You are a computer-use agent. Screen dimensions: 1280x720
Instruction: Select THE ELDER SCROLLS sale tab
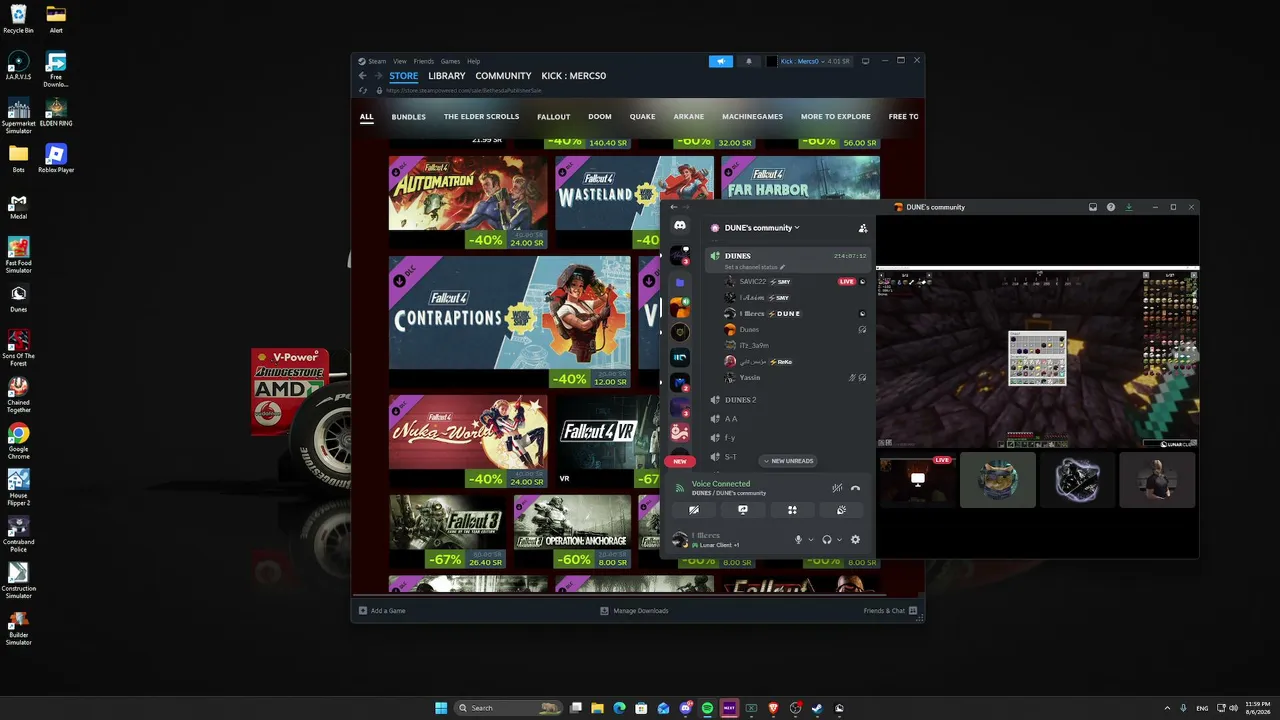[x=482, y=117]
